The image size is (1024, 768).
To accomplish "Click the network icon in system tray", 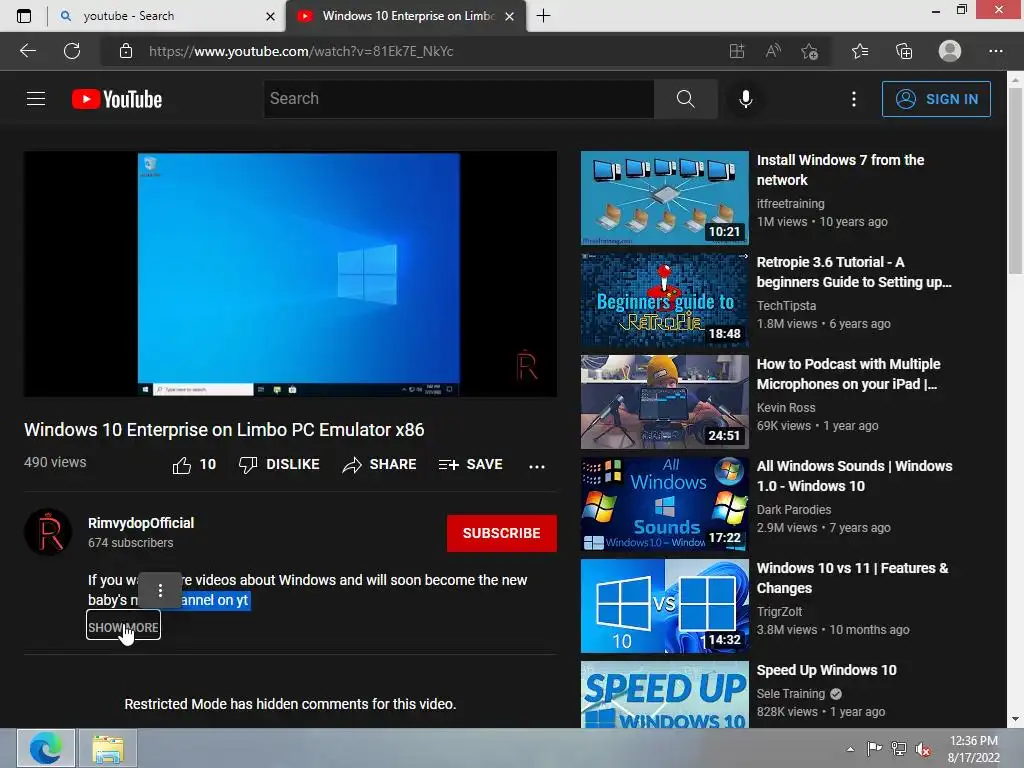I will [899, 749].
